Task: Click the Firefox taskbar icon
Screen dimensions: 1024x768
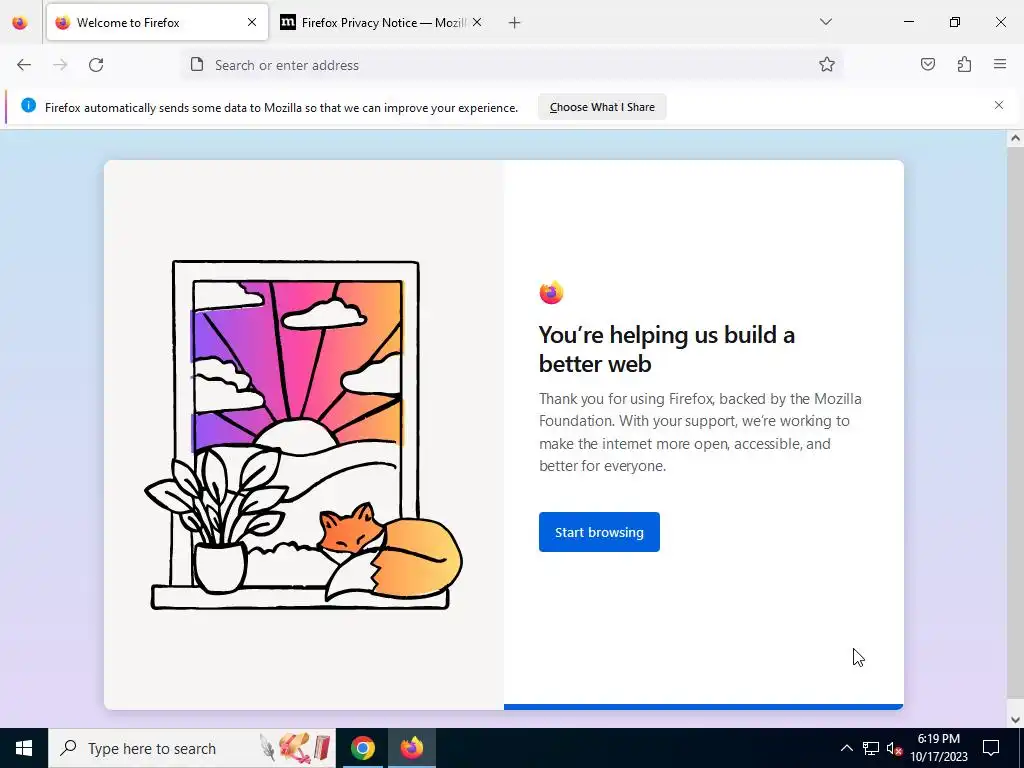Action: [x=411, y=748]
